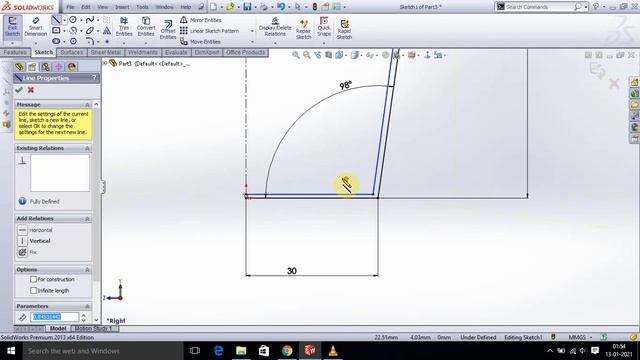Open Line Properties help question mark
Screen dimensions: 640x360
click(94, 78)
